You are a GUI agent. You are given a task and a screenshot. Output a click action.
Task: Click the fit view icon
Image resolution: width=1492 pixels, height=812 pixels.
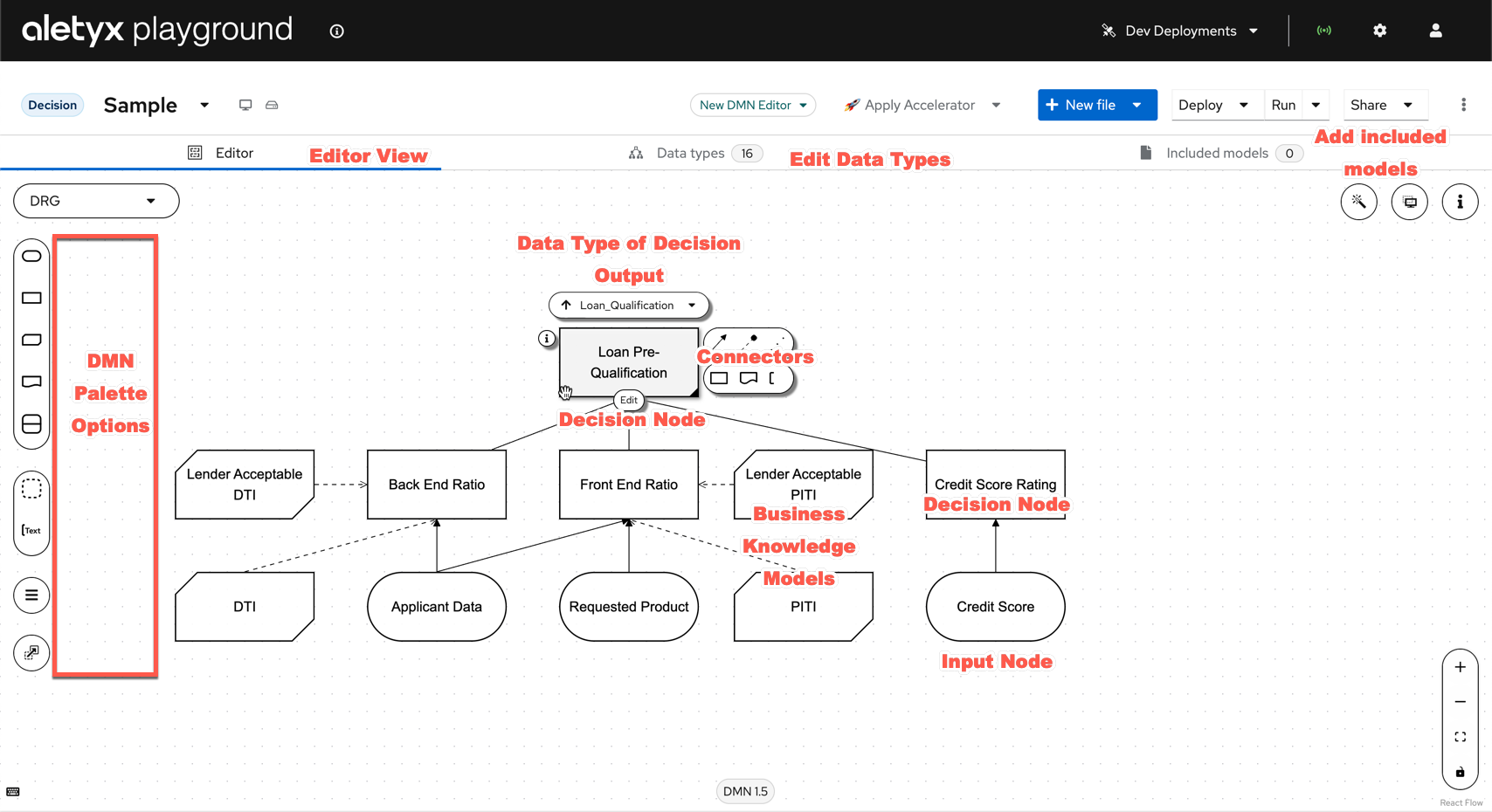pos(1460,737)
